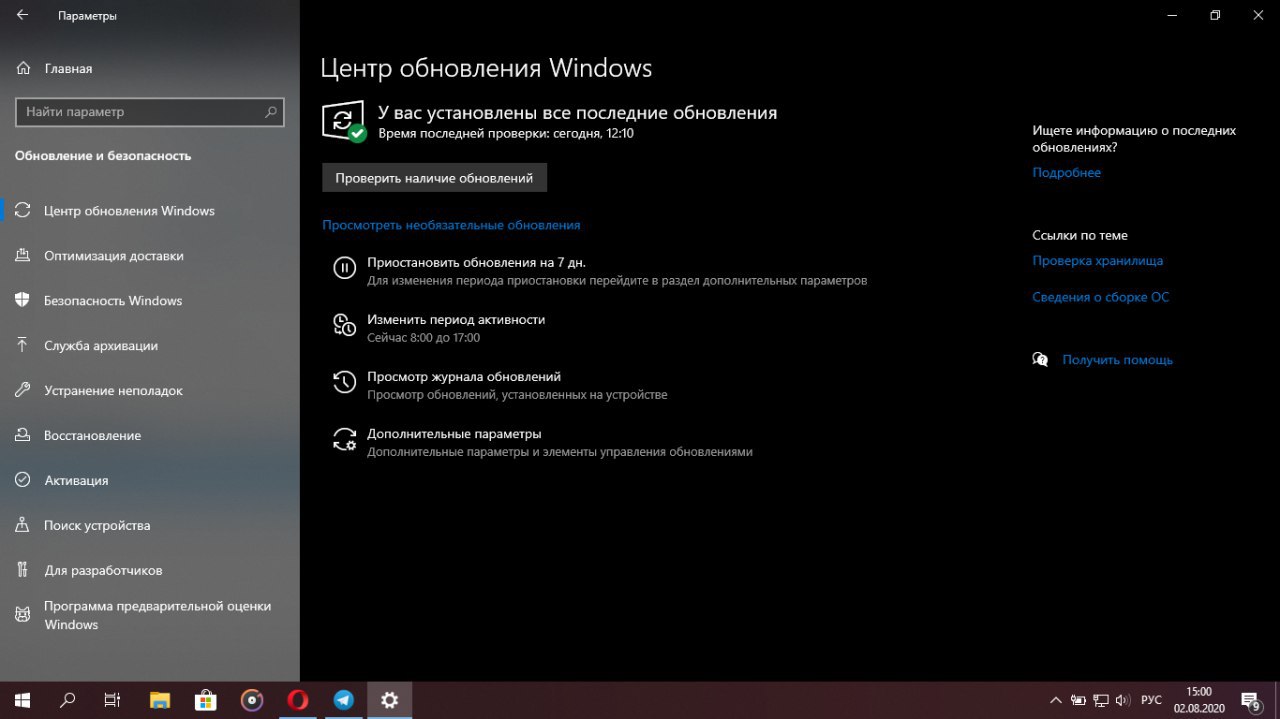Click the gear-arrows icon beside Дополнительные параметры
This screenshot has width=1280, height=719.
click(x=344, y=440)
